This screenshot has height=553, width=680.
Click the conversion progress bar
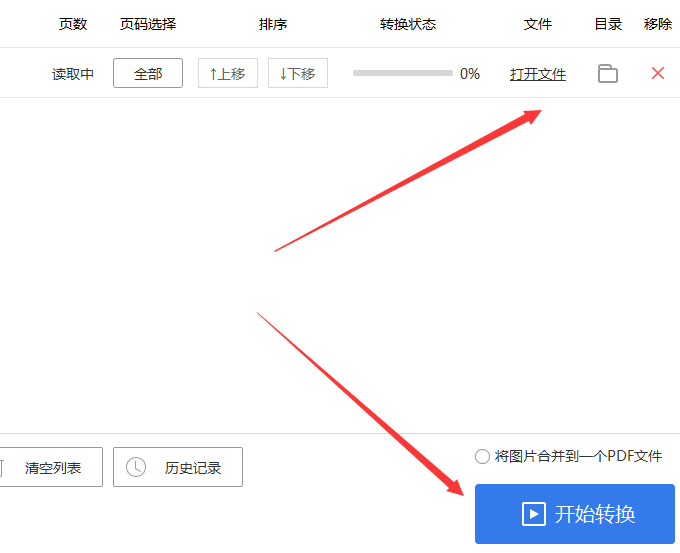[x=402, y=73]
